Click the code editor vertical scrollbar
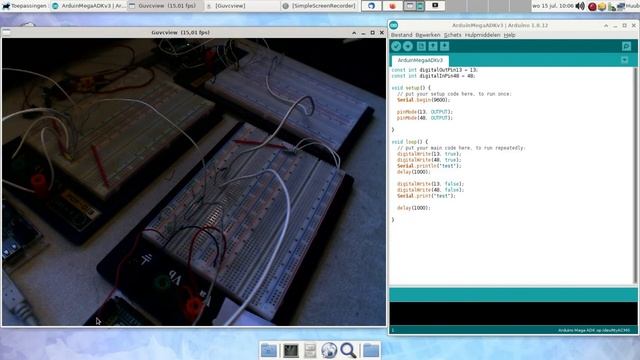This screenshot has width=640, height=360. 635,176
